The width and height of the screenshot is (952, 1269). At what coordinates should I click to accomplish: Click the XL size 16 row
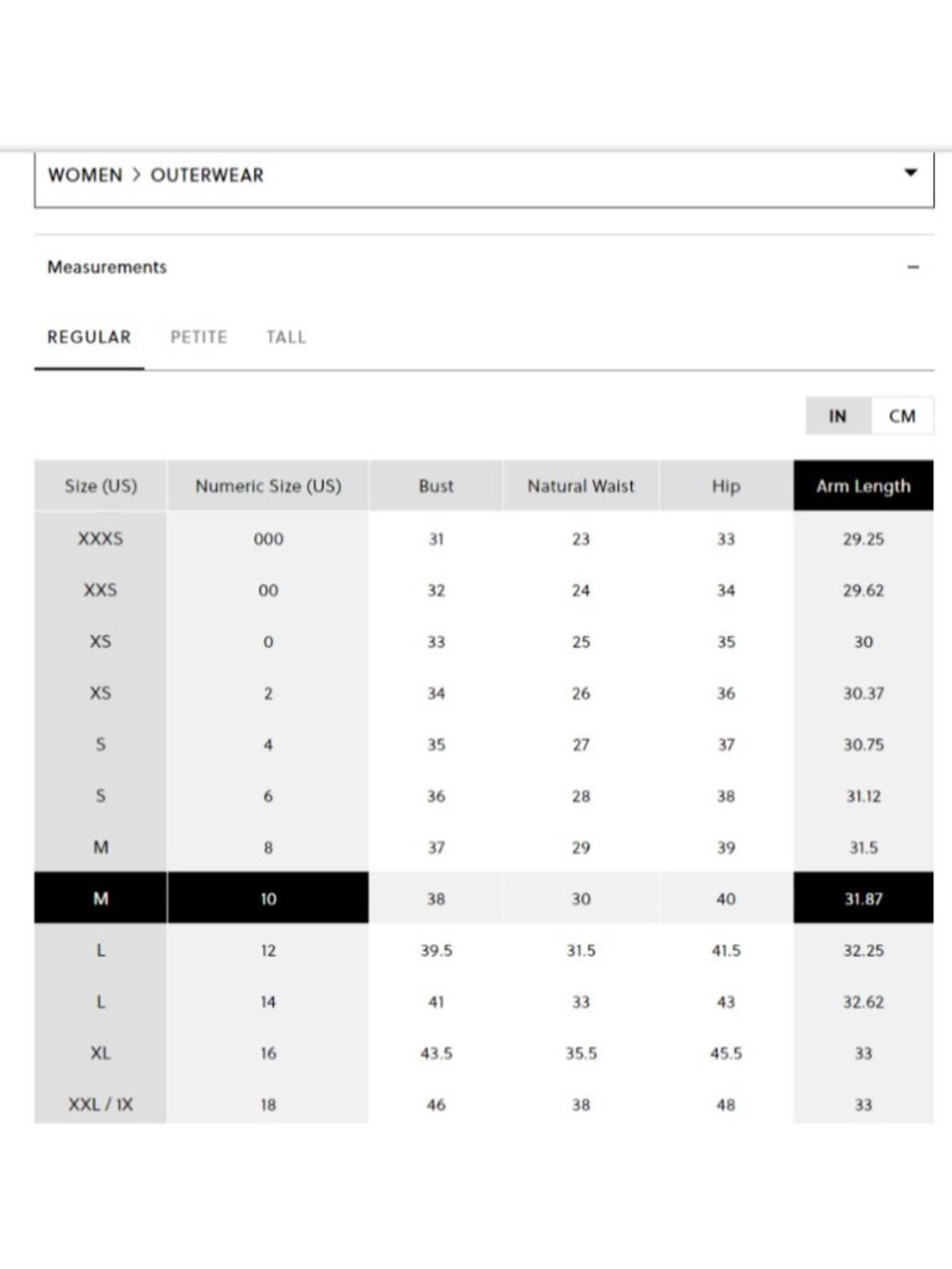click(x=484, y=1053)
